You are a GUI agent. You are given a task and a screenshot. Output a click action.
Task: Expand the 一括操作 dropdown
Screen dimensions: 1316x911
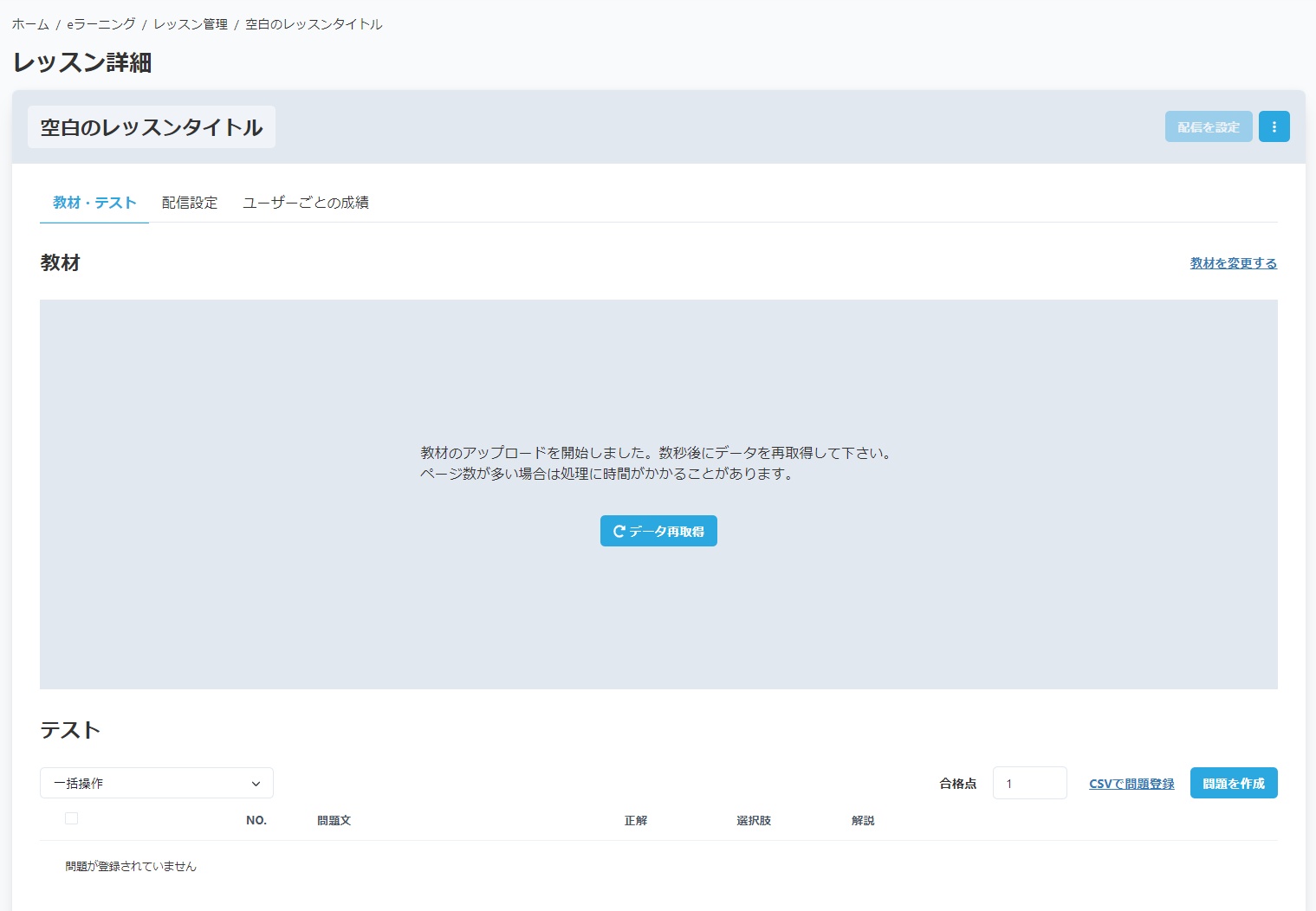[x=157, y=783]
